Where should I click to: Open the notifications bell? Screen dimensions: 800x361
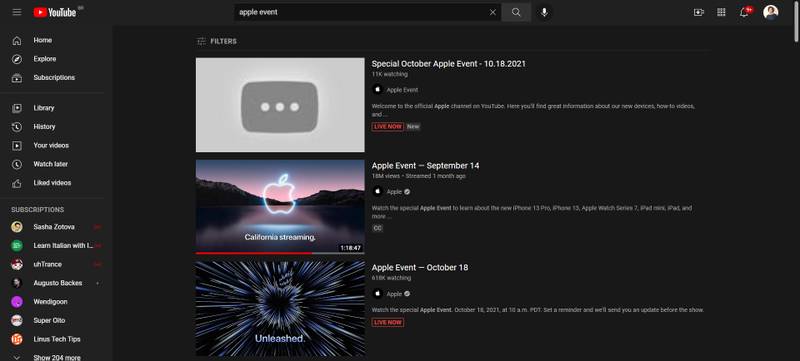pyautogui.click(x=744, y=12)
